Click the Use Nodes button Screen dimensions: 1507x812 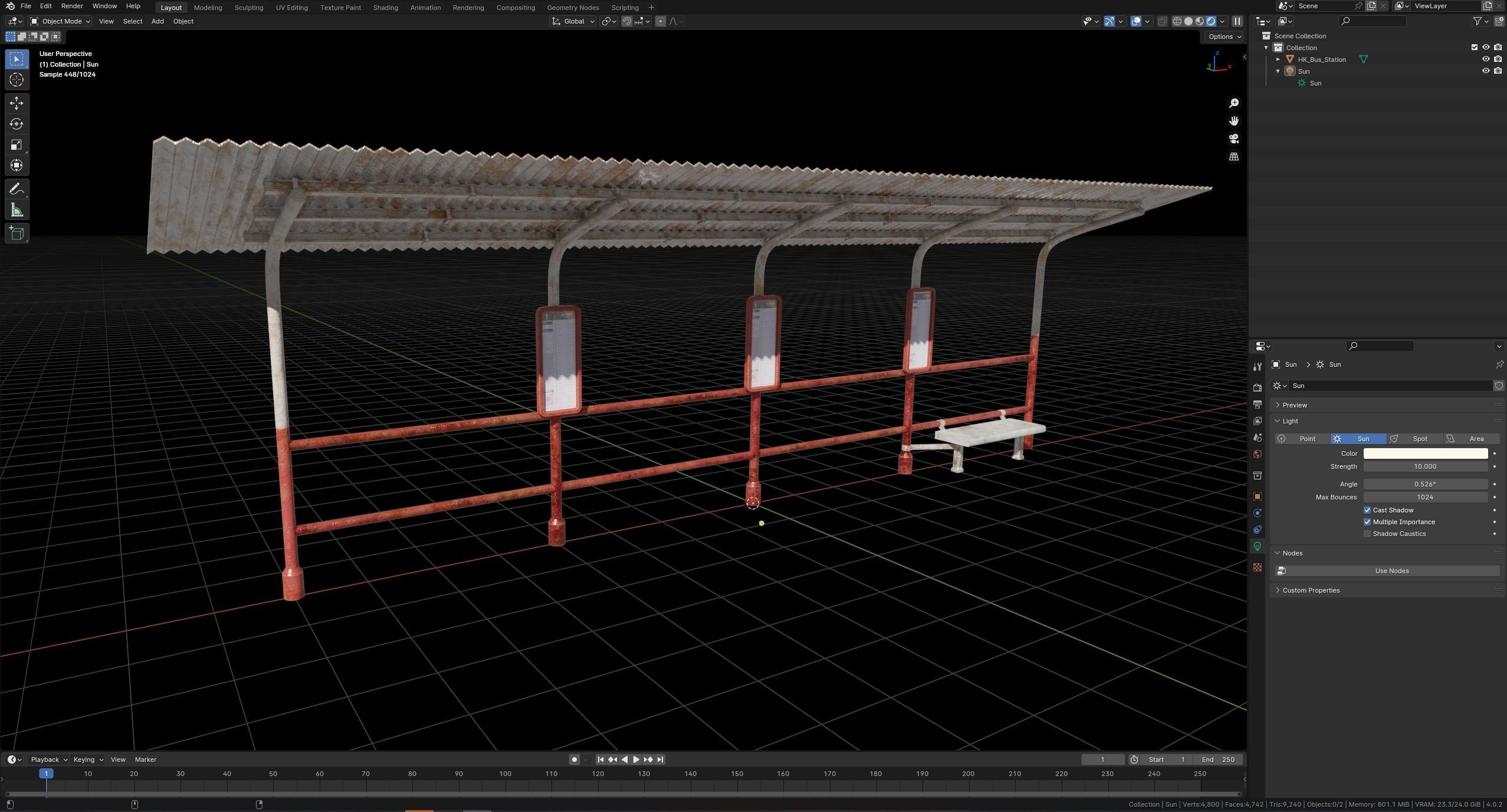coord(1387,571)
